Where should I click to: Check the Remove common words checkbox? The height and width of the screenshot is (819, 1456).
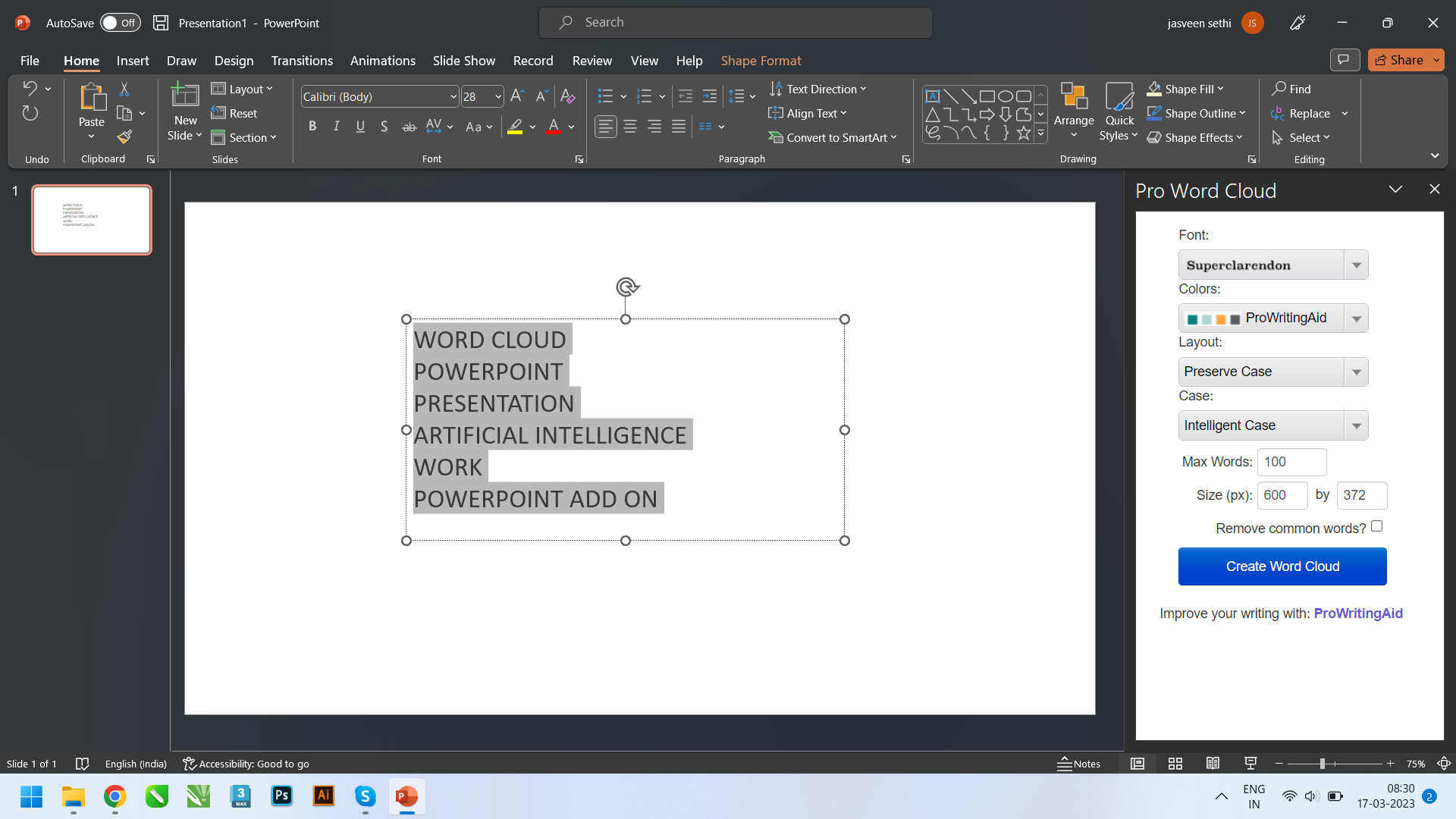point(1377,526)
